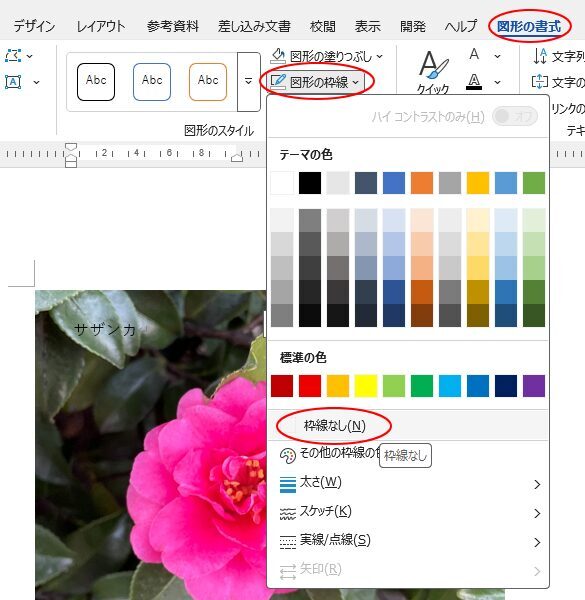Select the dark red standard color
This screenshot has width=585, height=600.
pyautogui.click(x=282, y=386)
